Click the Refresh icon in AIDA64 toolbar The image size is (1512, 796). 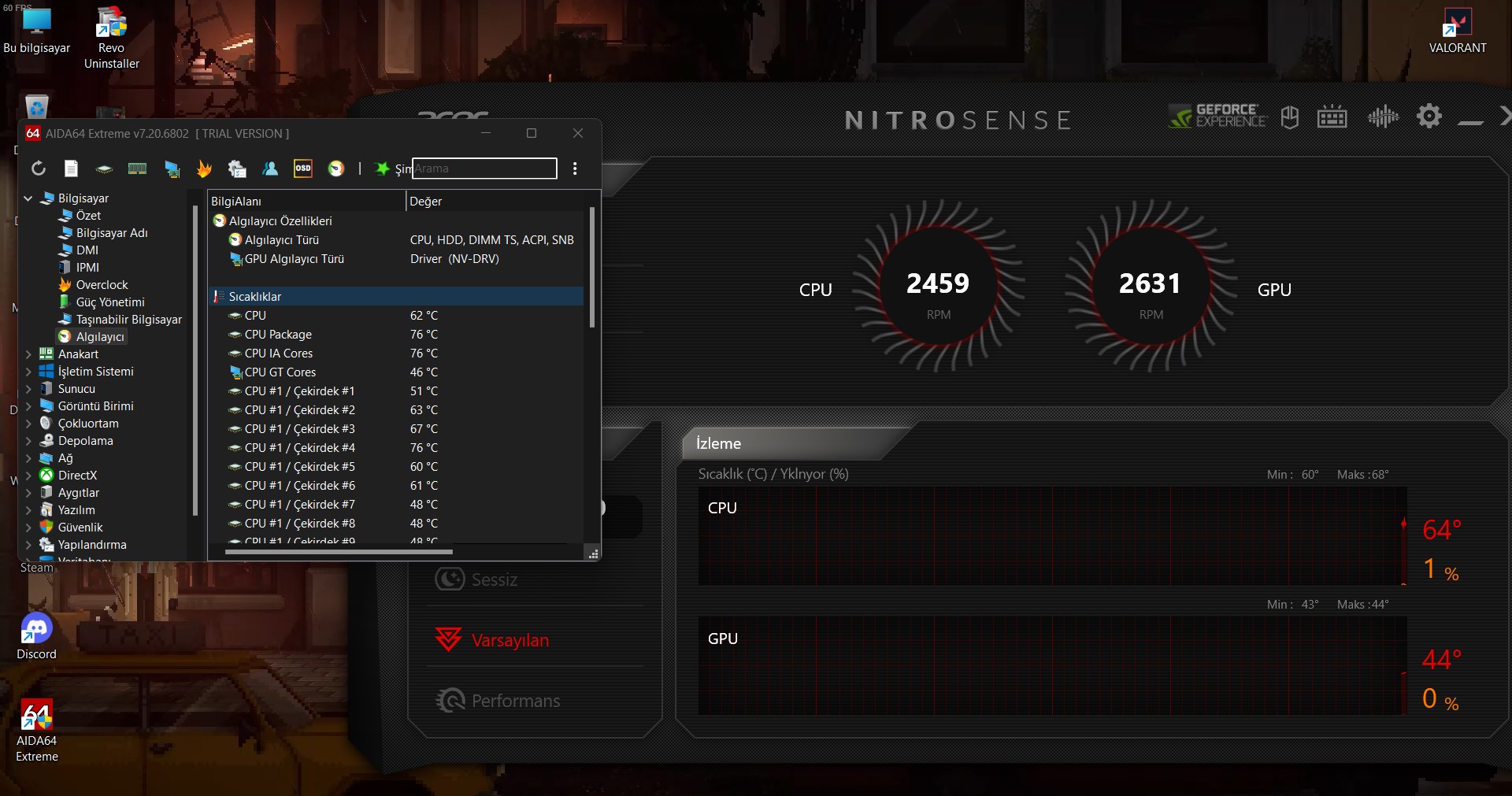click(39, 168)
